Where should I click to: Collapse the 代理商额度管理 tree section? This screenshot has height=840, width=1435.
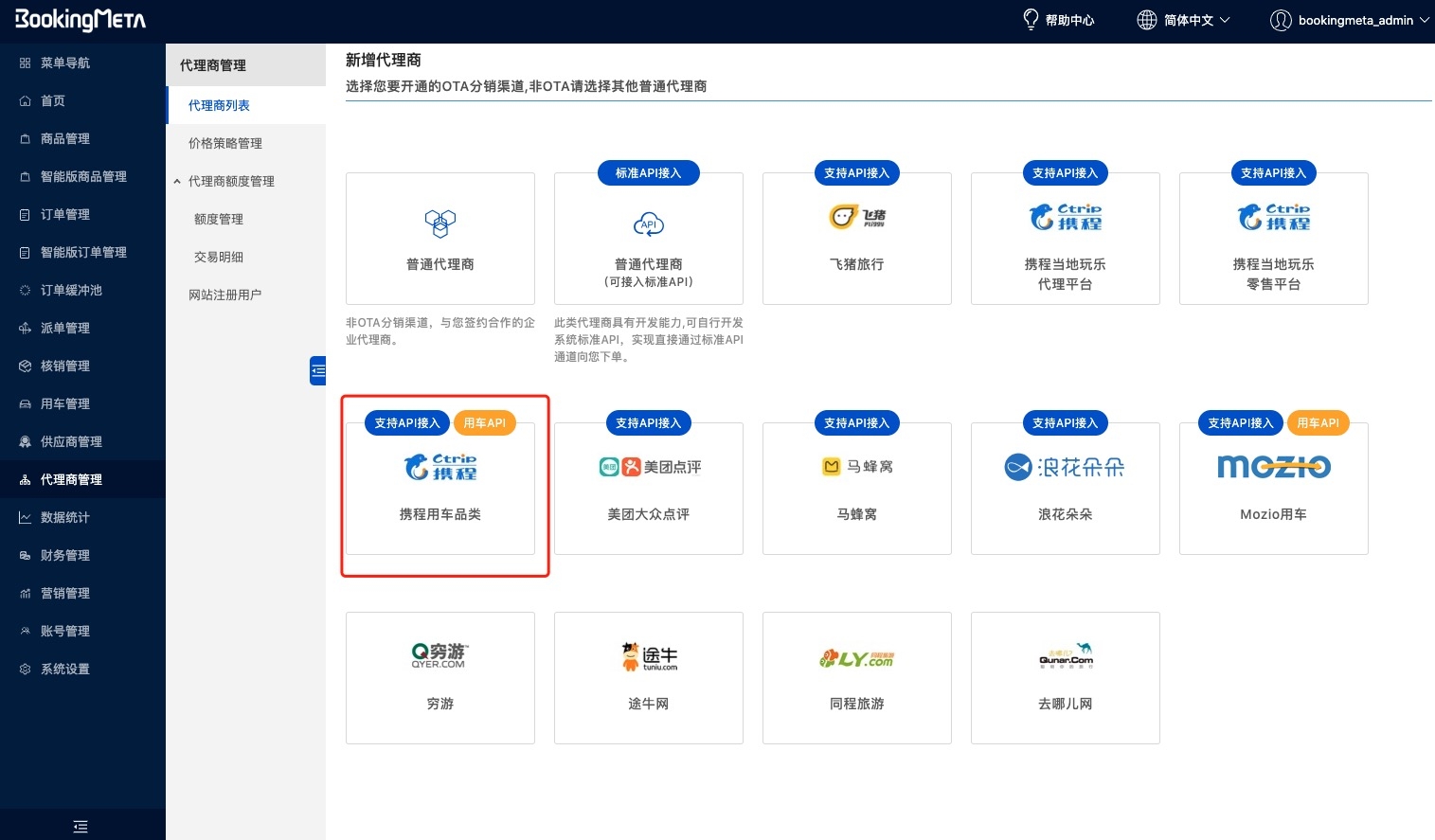(x=177, y=181)
